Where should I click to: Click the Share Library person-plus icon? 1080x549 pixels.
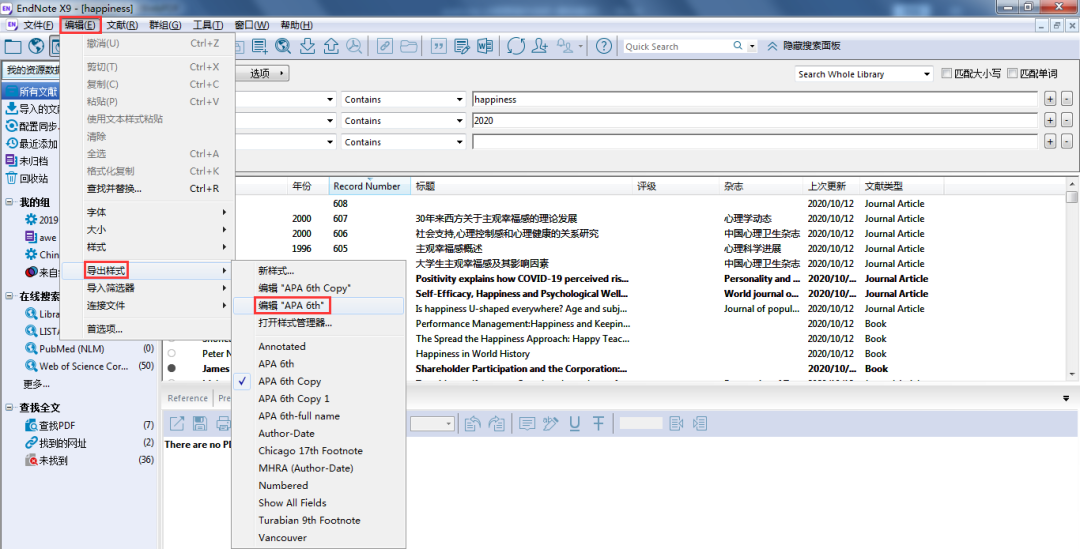point(539,46)
